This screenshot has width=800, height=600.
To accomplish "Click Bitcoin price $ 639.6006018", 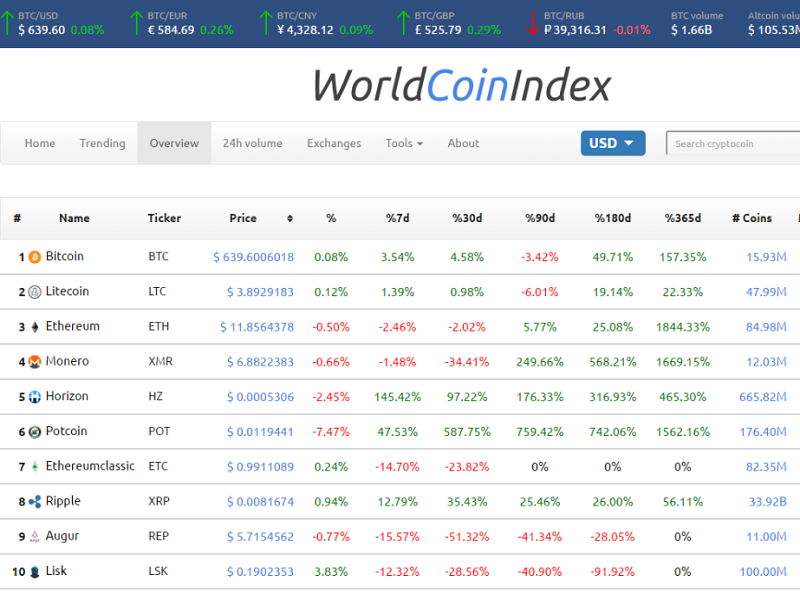I will coord(254,257).
